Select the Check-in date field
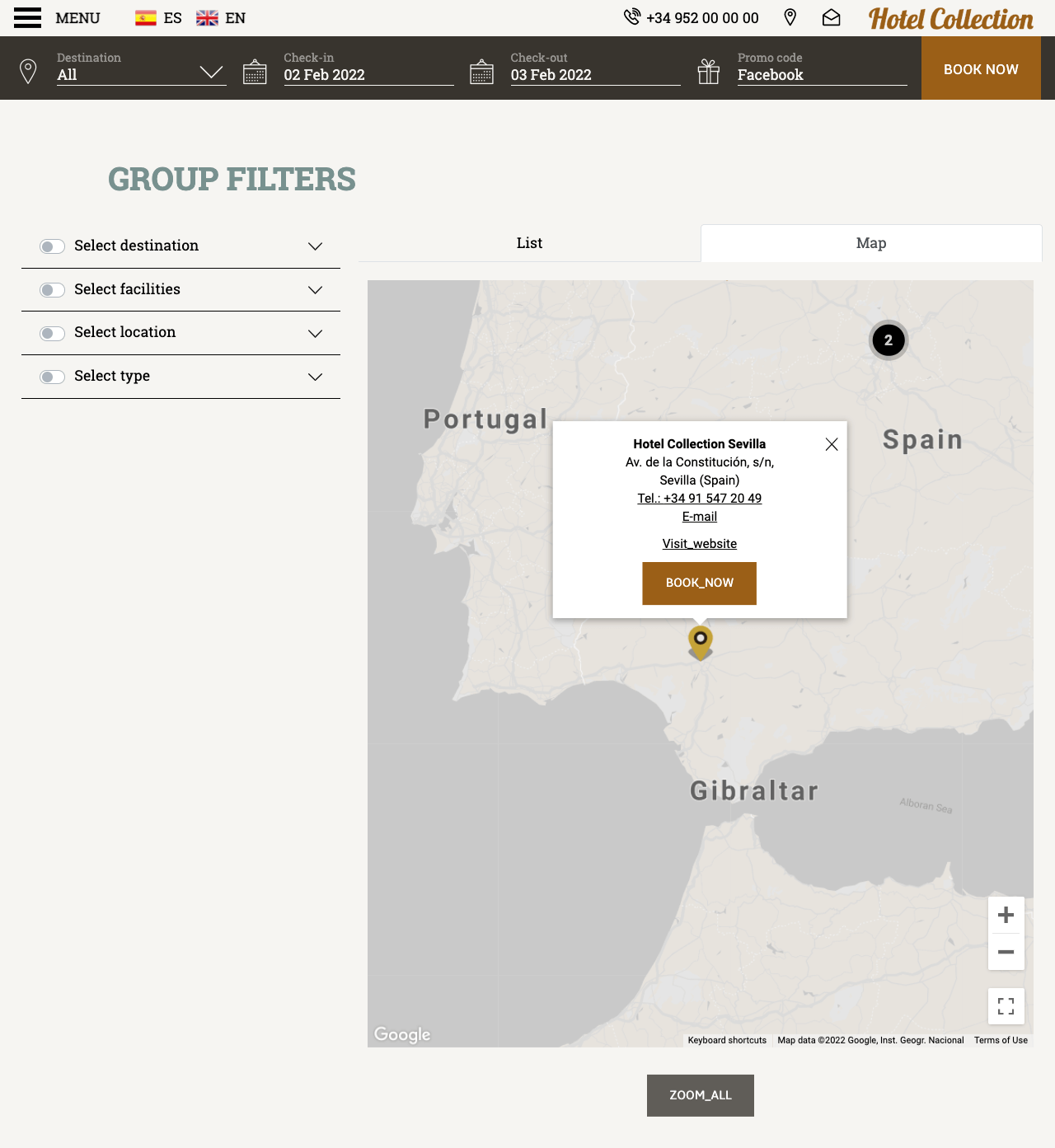The width and height of the screenshot is (1055, 1148). [x=369, y=74]
